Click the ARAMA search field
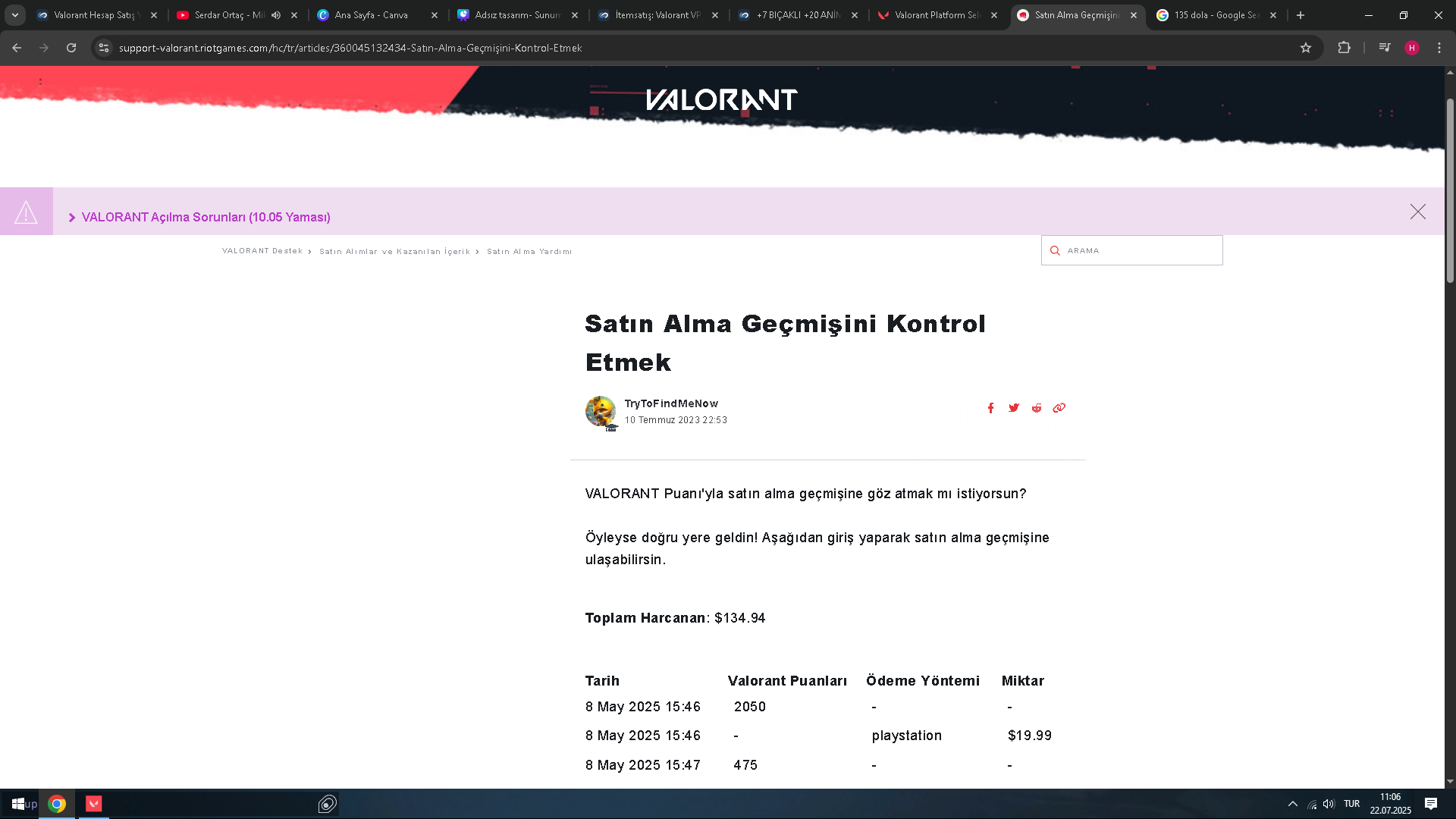Image resolution: width=1456 pixels, height=819 pixels. point(1131,250)
